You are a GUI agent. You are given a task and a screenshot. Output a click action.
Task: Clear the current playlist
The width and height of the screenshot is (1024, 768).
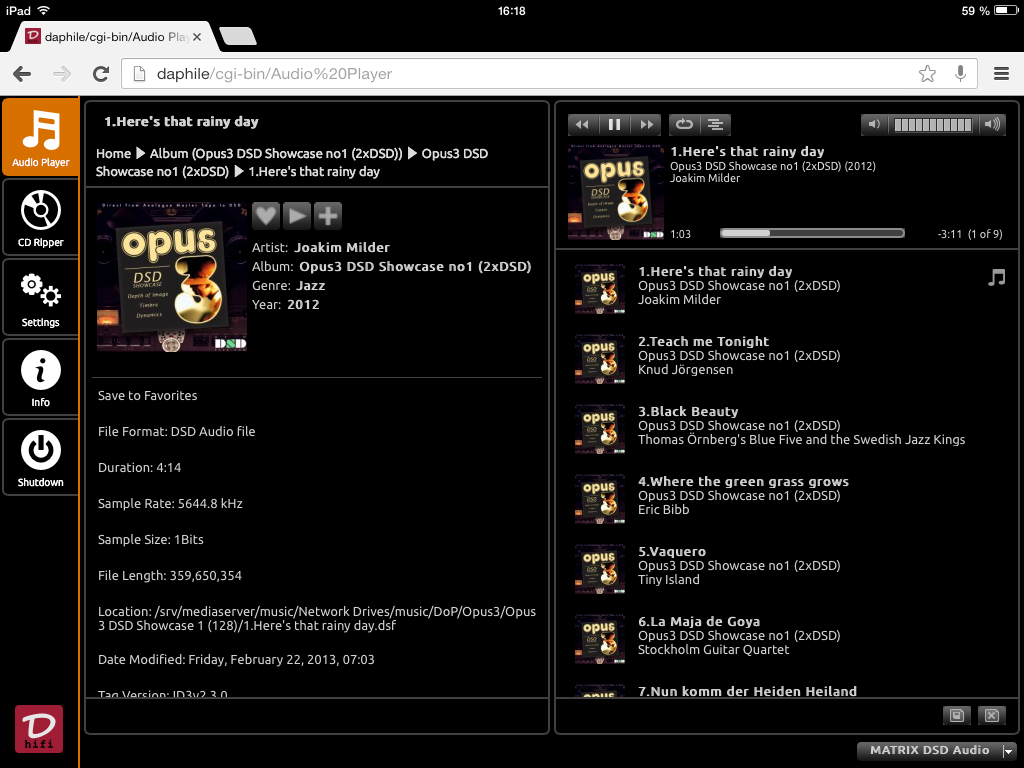(x=991, y=715)
